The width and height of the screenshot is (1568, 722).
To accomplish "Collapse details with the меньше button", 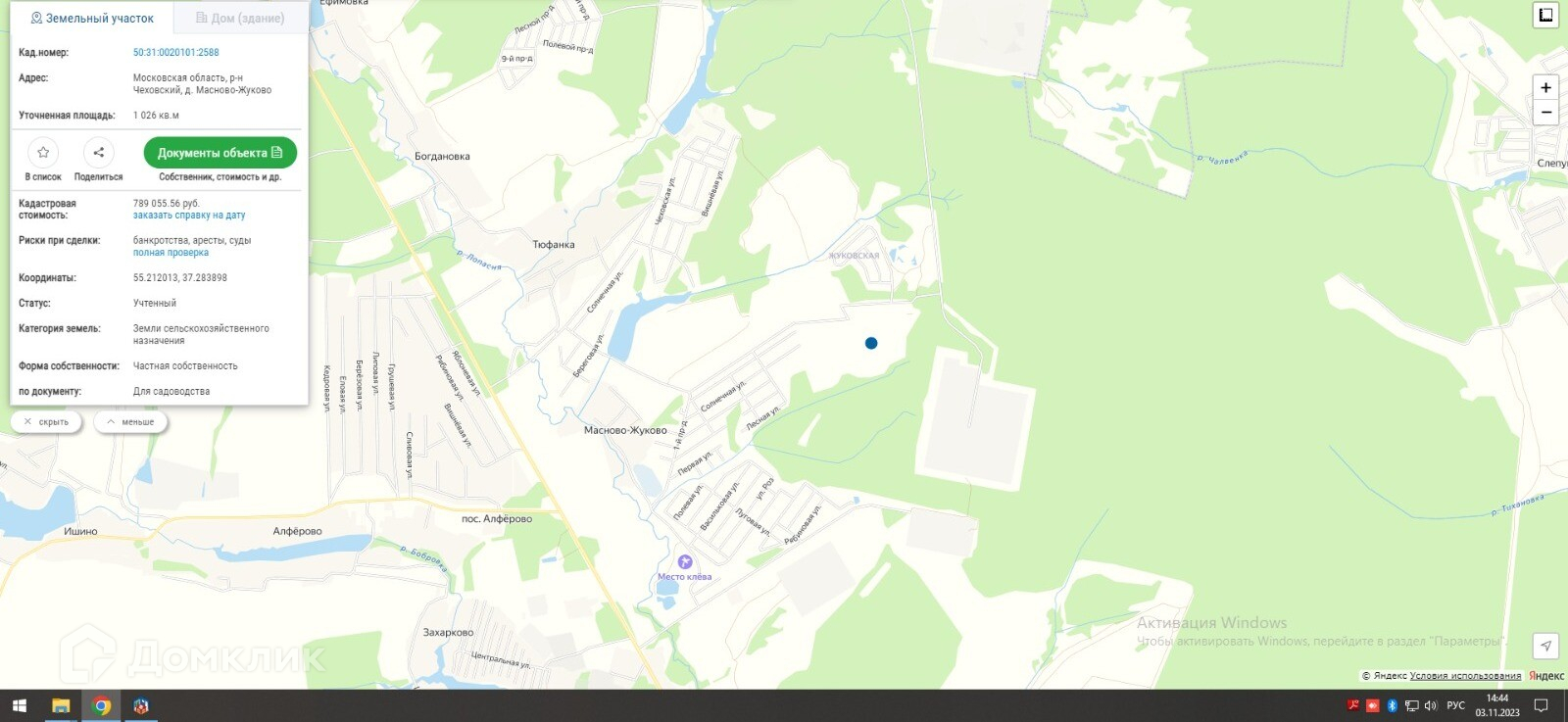I will (x=130, y=422).
